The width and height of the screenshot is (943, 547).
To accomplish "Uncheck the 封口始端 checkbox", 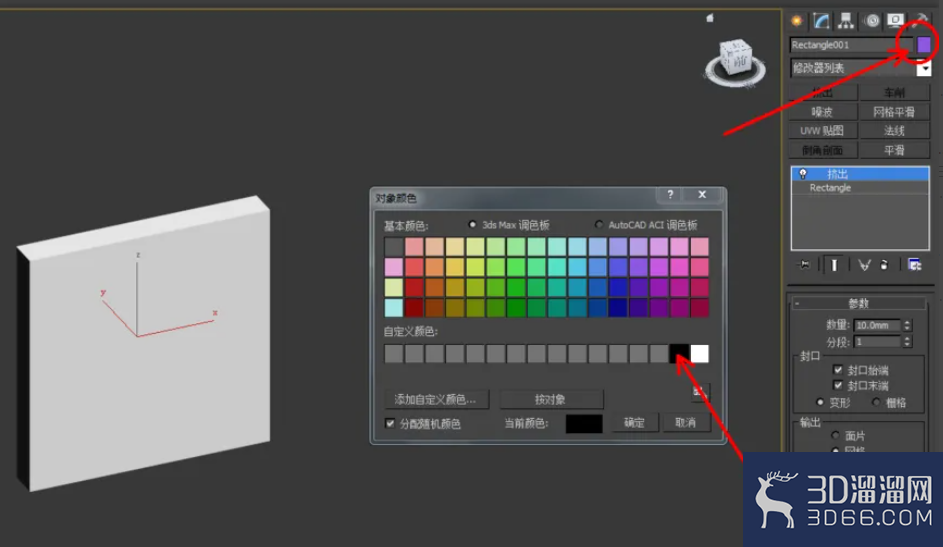I will (x=838, y=370).
